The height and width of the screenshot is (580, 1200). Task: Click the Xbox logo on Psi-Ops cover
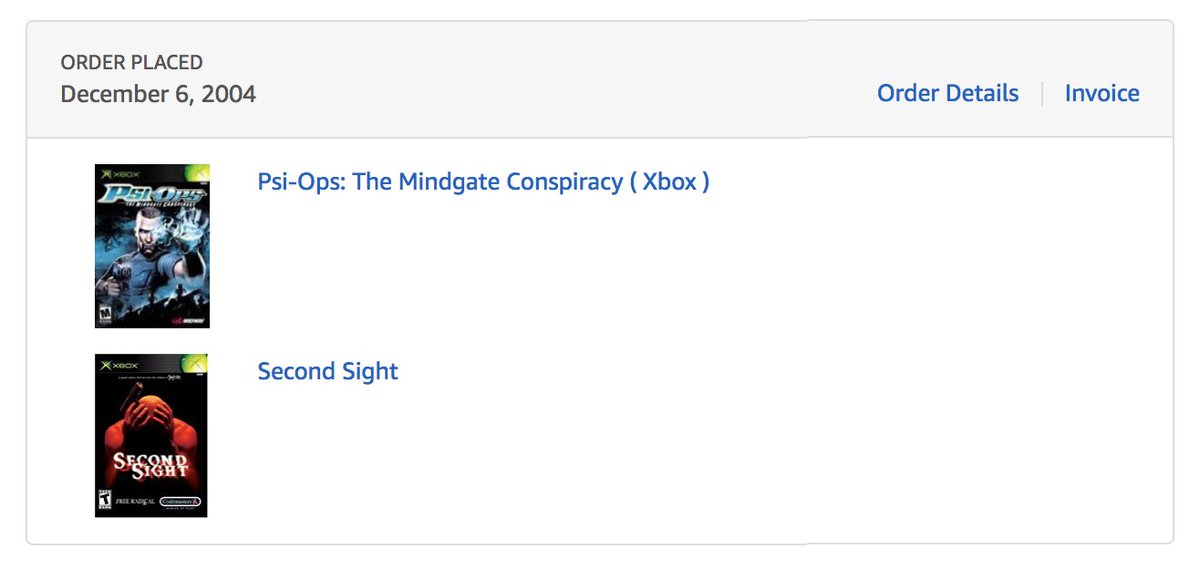120,173
